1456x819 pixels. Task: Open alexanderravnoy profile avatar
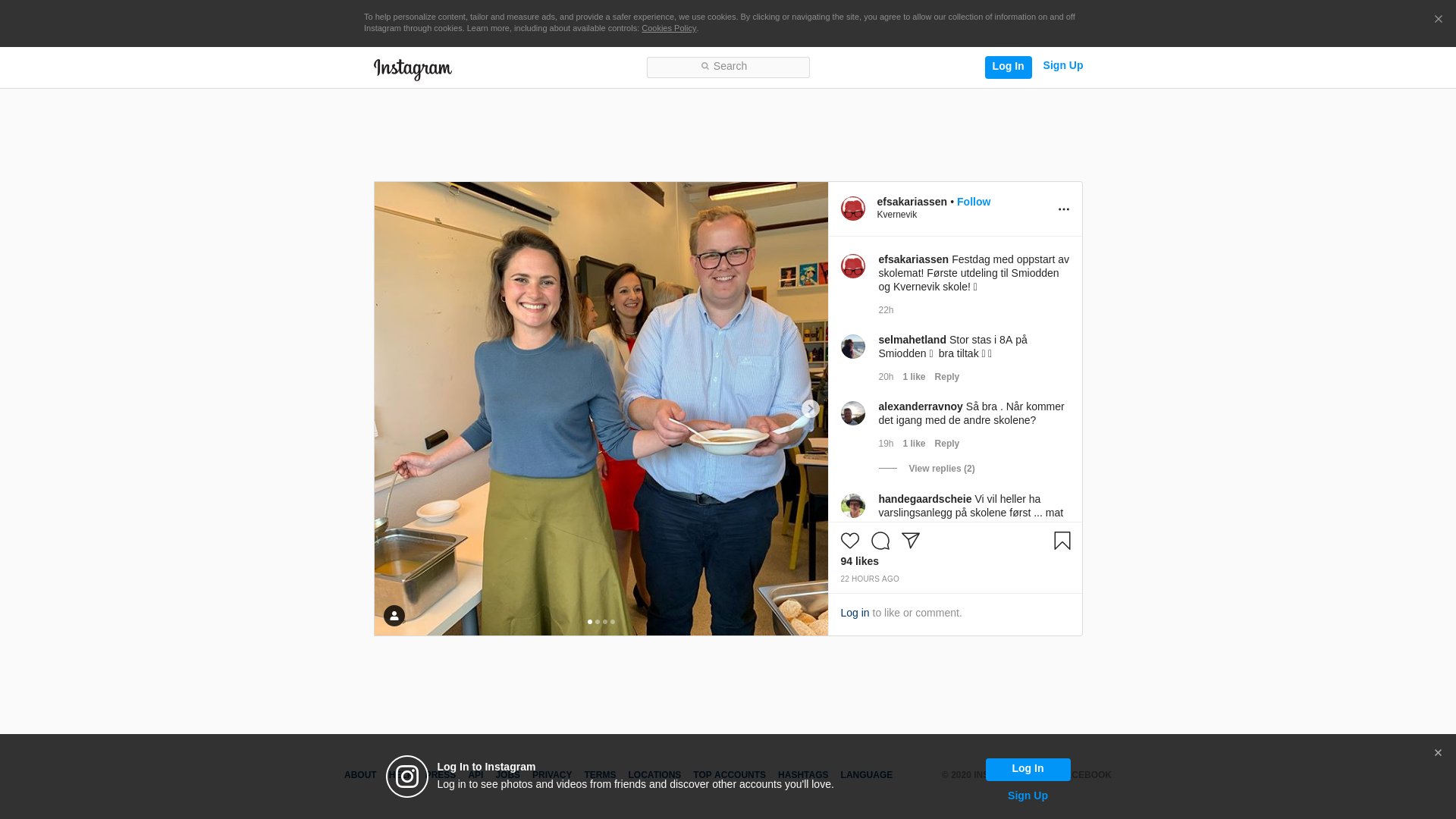coord(853,413)
